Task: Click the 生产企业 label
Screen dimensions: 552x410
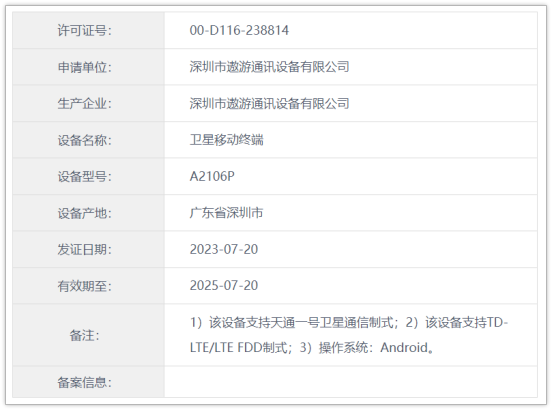Action: [84, 103]
